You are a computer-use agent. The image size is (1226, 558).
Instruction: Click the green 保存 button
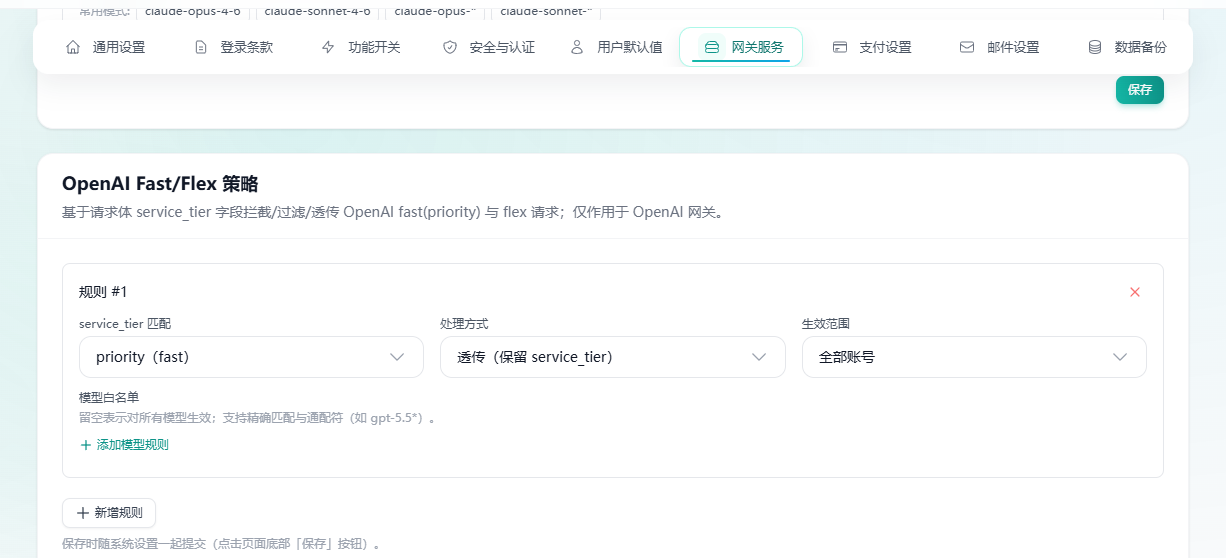[x=1140, y=90]
